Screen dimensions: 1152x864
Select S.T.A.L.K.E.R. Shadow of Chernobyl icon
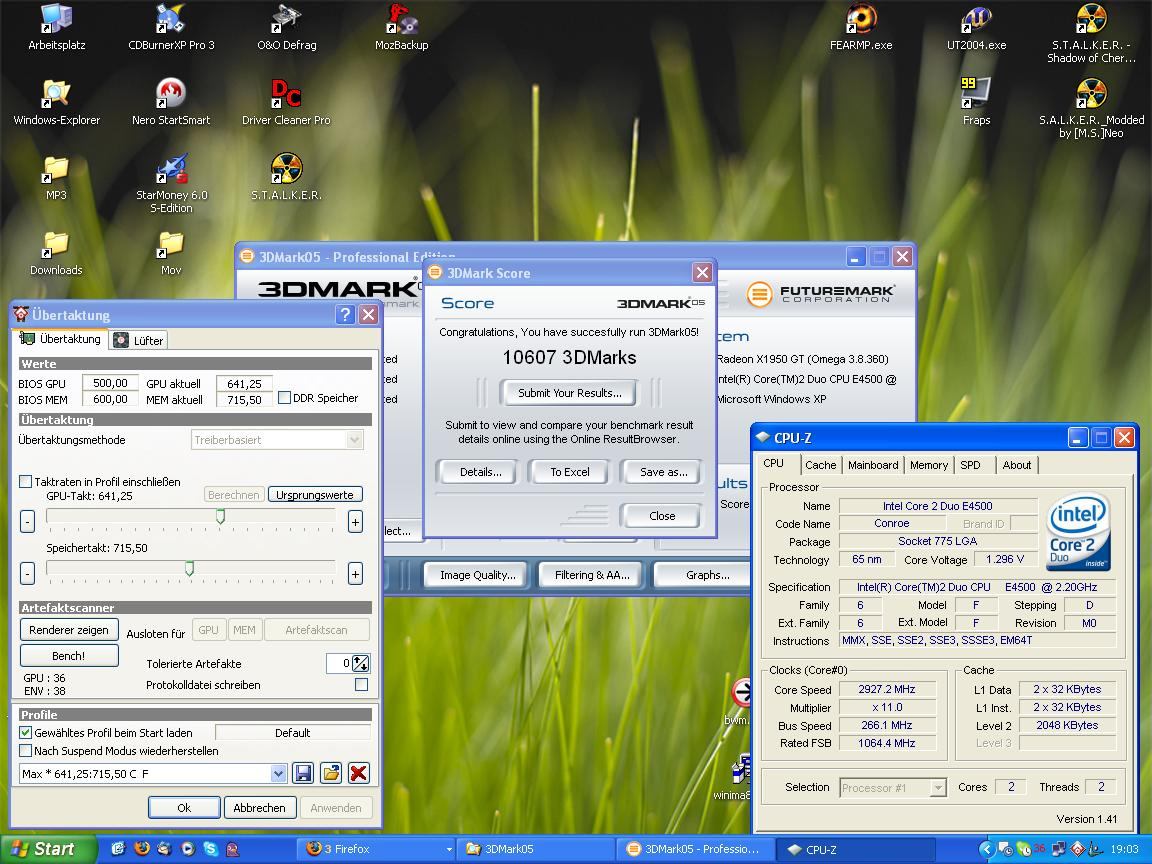1091,33
